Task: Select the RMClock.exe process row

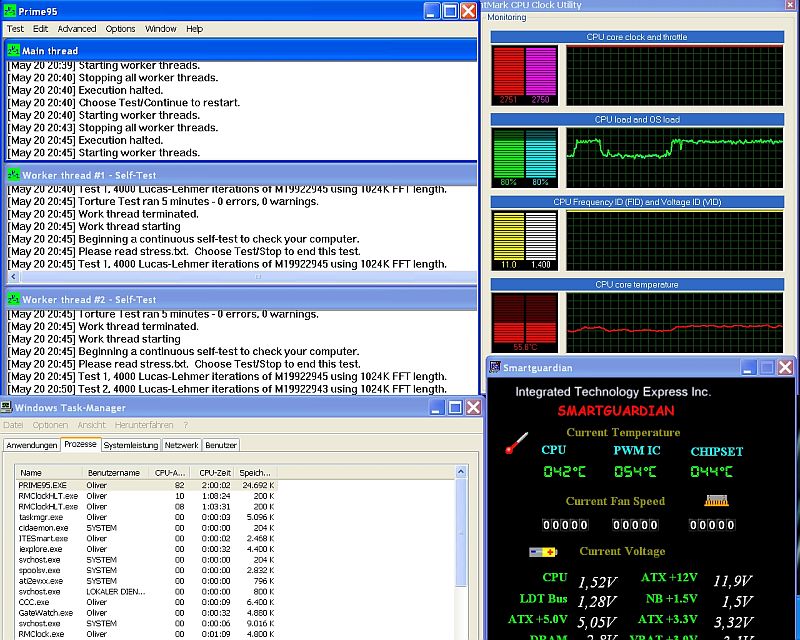Action: [147, 634]
